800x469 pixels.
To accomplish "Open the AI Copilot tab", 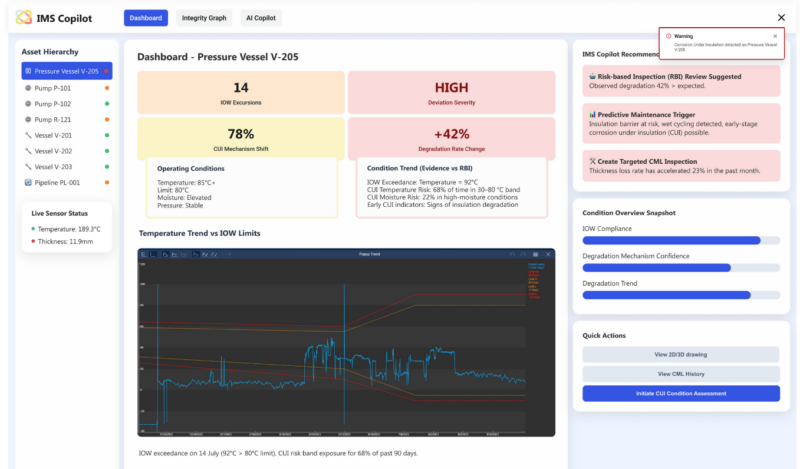I will [261, 18].
